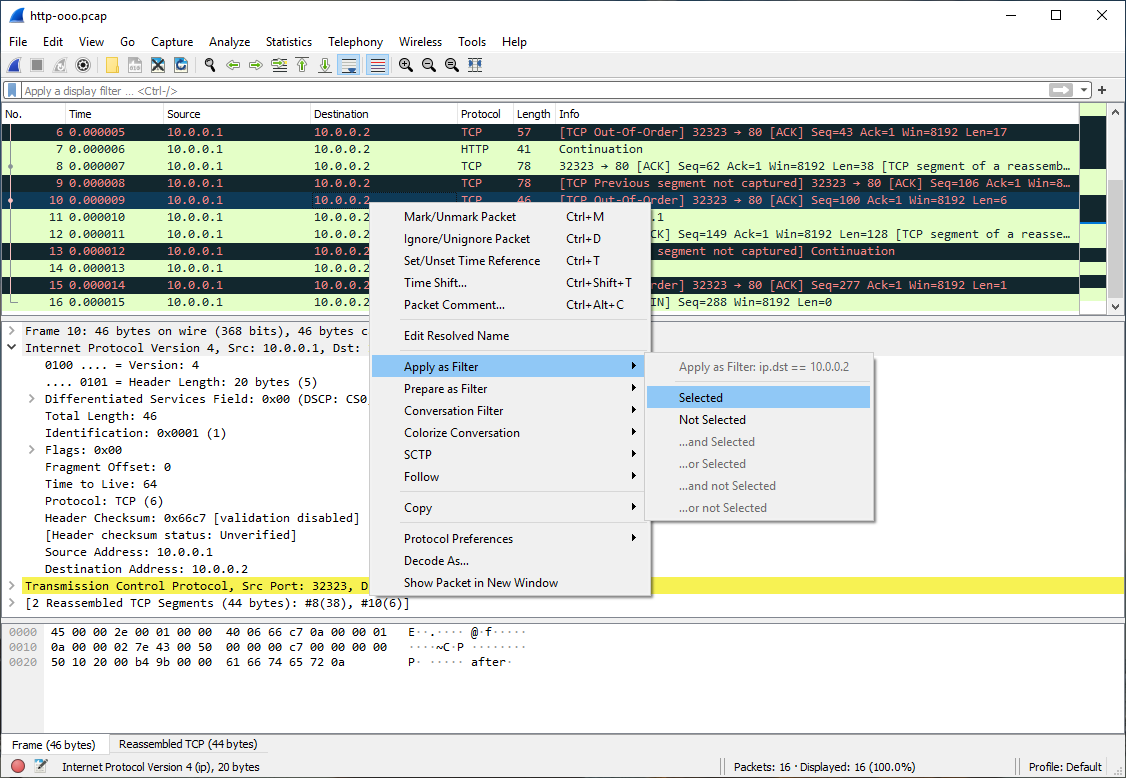Switch to the Reassembled TCP tab
This screenshot has height=778, width=1126.
[187, 744]
